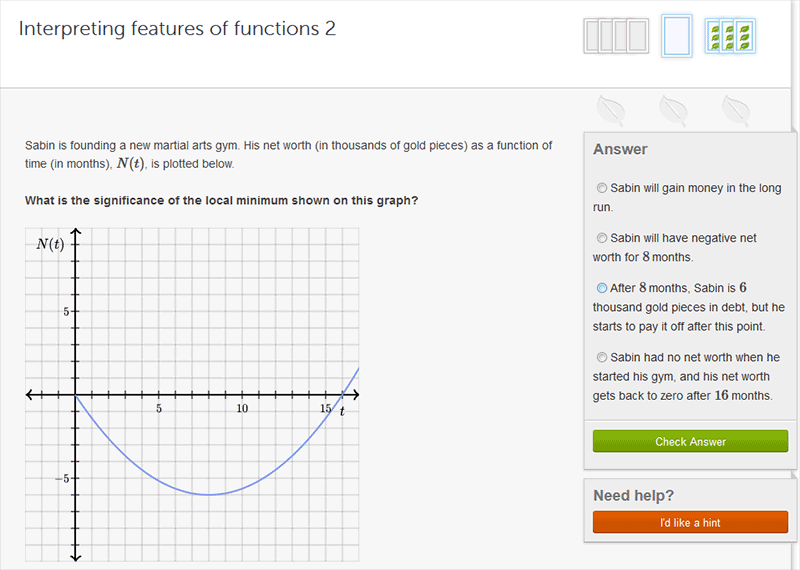The image size is (800, 570).
Task: Select the single blue-outlined card icon
Action: 677,36
